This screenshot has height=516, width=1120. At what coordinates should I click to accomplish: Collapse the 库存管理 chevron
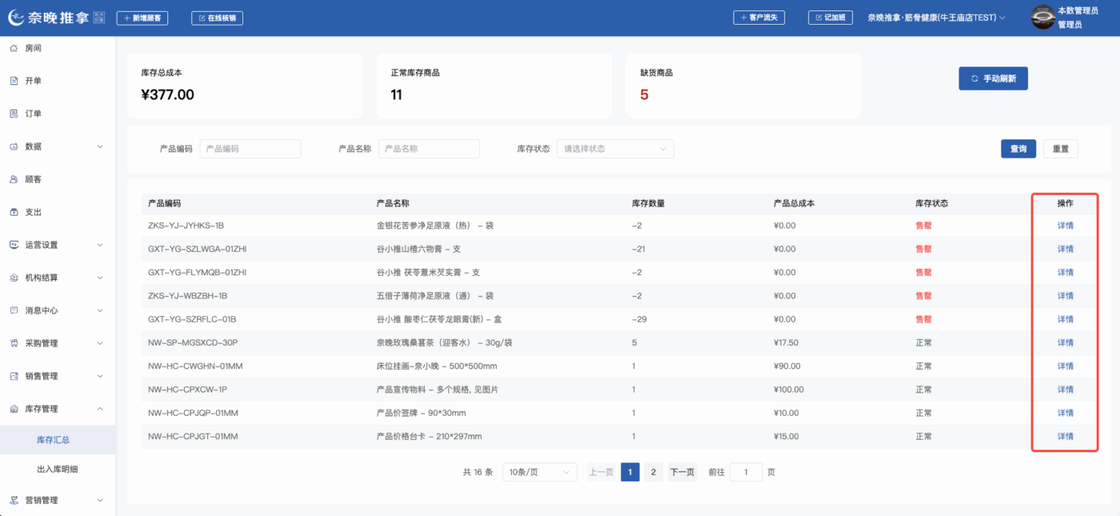coord(100,409)
